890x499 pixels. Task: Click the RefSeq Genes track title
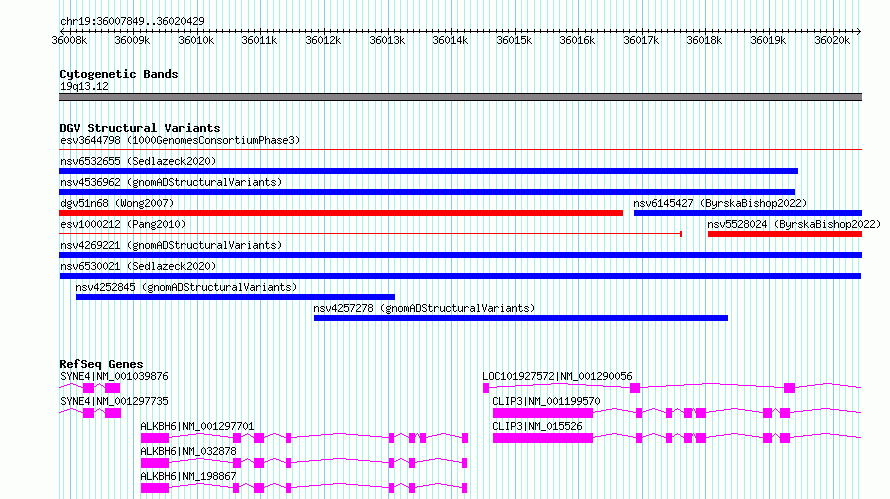(x=101, y=364)
